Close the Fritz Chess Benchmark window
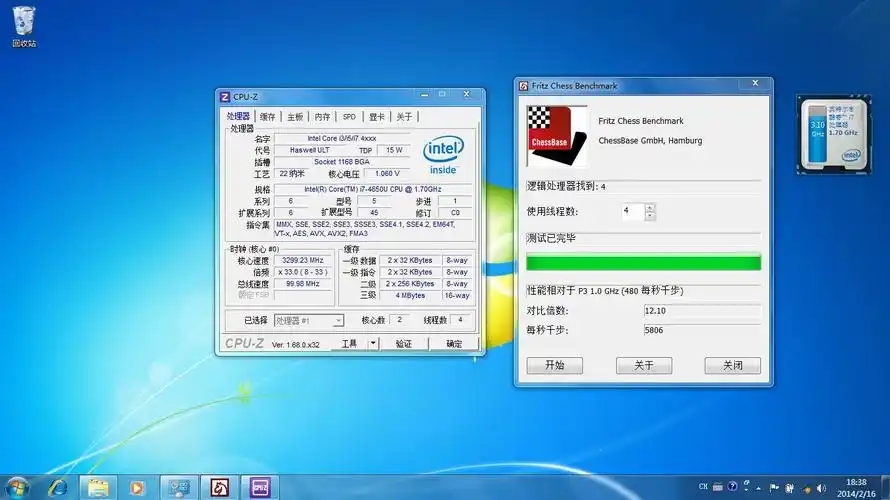 (755, 83)
